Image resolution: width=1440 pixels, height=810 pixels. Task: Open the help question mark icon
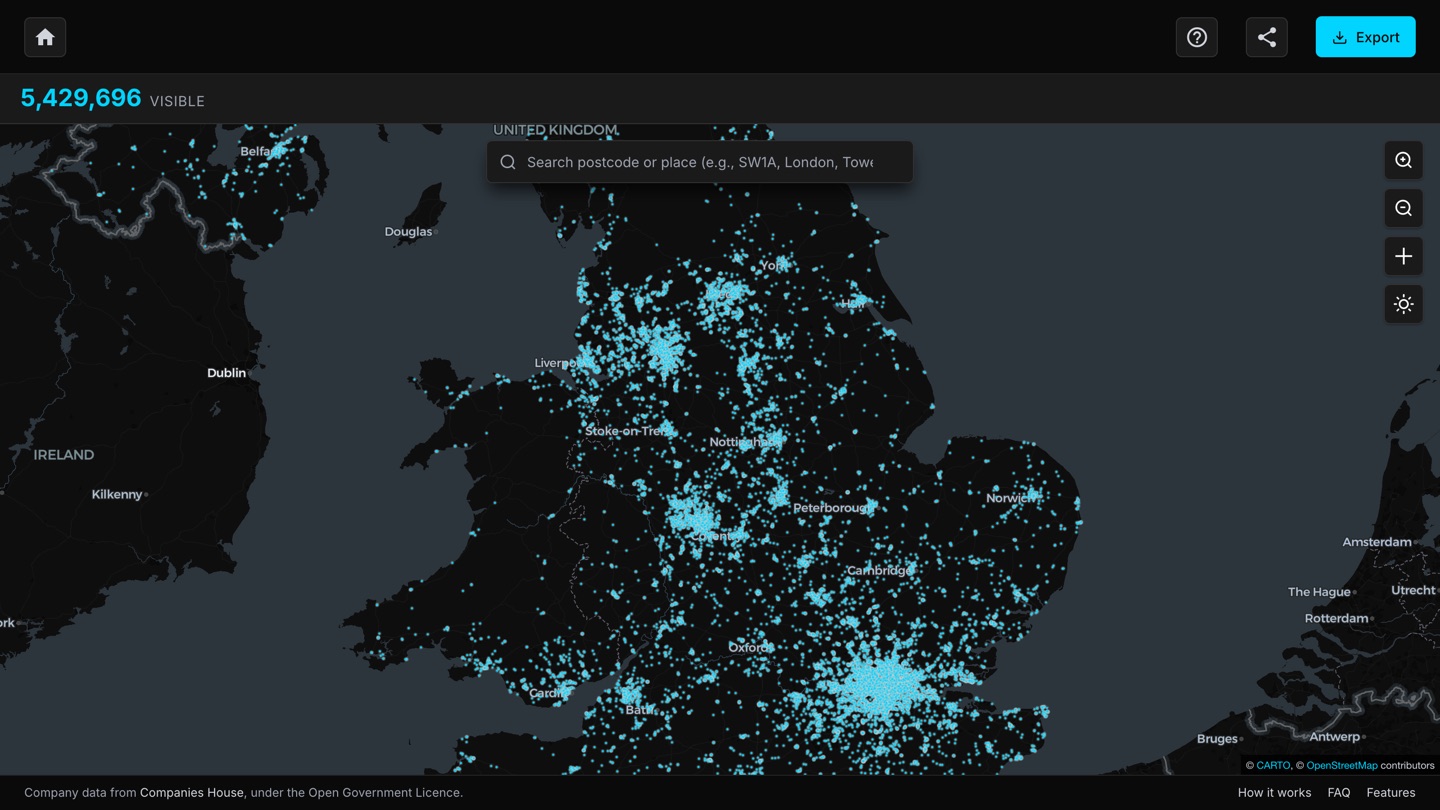1197,37
